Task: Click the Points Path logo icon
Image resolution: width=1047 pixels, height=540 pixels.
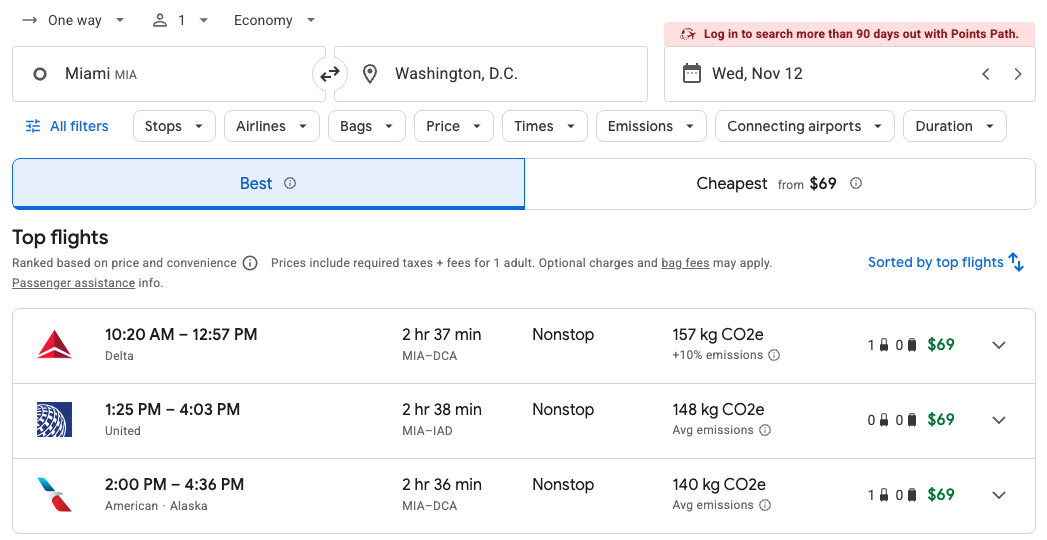Action: (x=688, y=34)
